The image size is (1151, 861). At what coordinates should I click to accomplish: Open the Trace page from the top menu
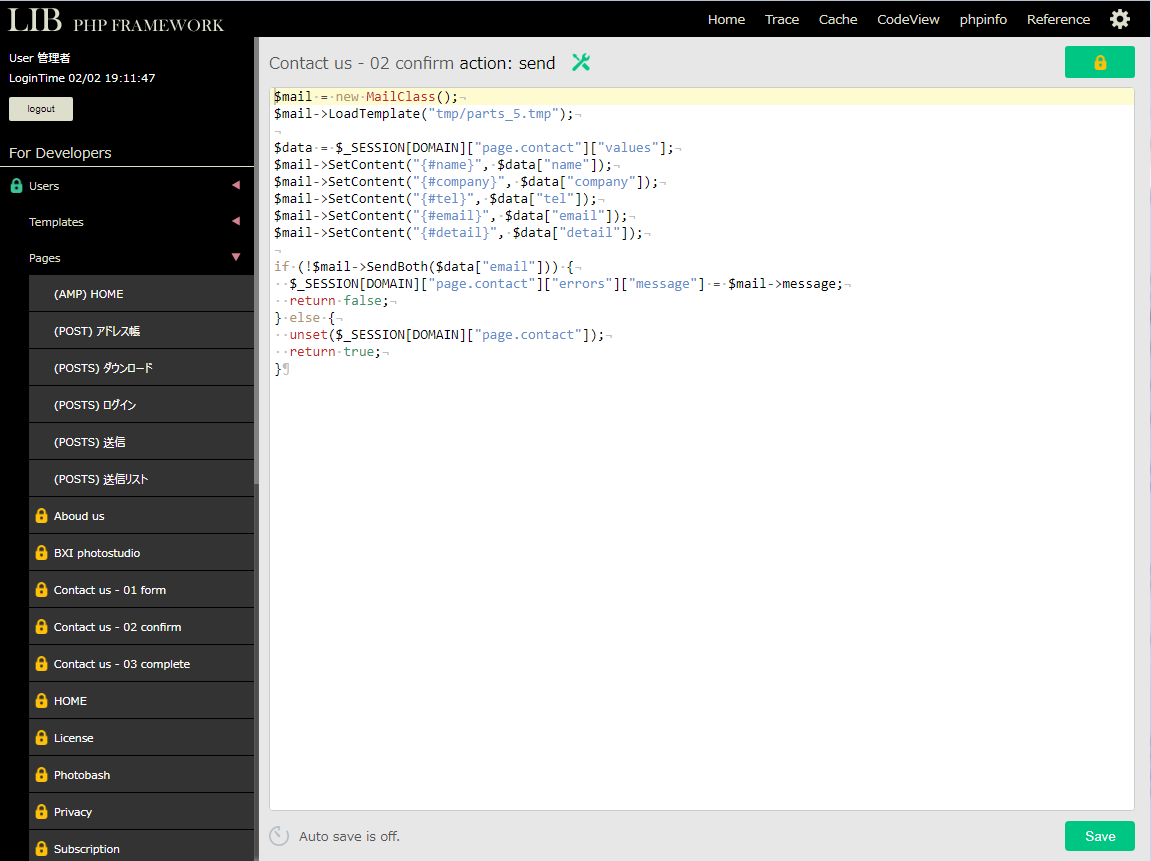[x=781, y=18]
